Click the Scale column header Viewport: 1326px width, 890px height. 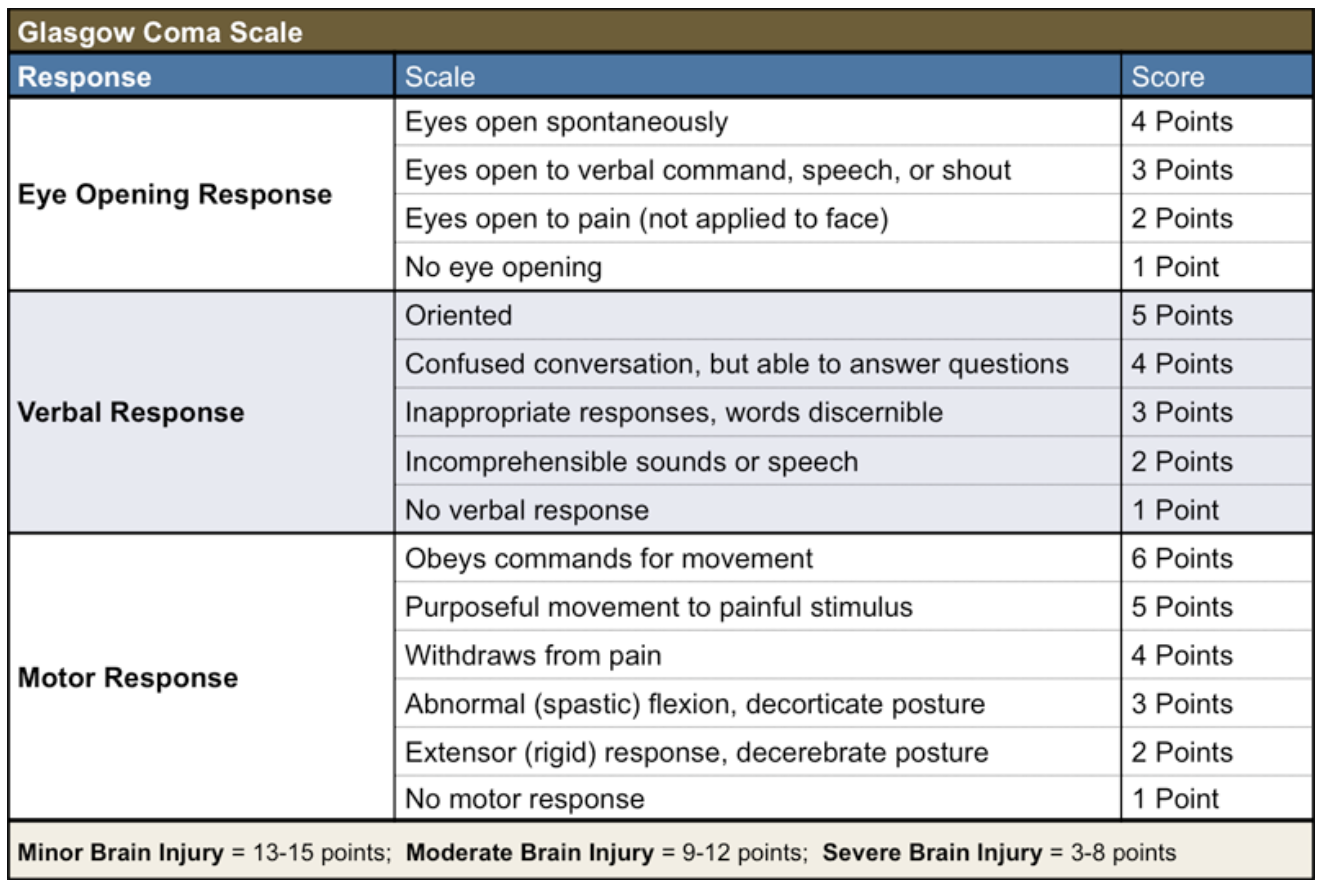[x=758, y=76]
